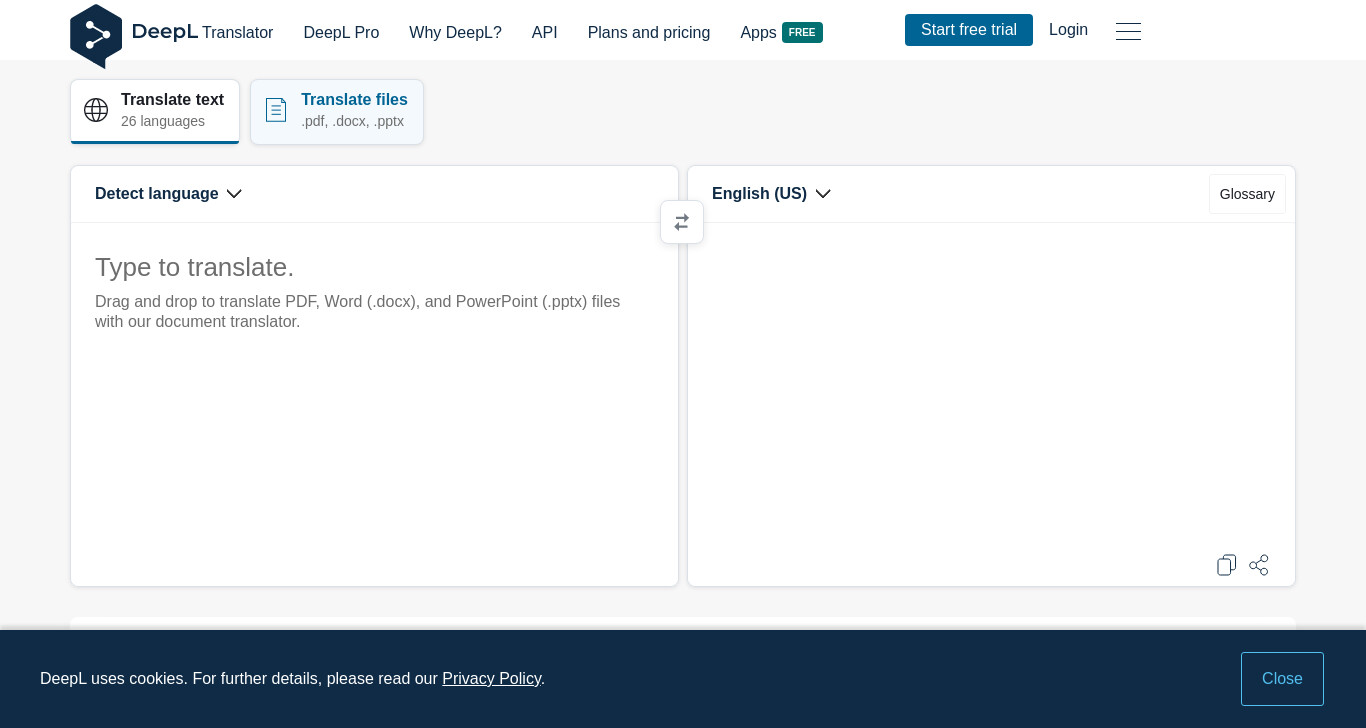
Task: Switch to the Translate text tab
Action: click(x=155, y=111)
